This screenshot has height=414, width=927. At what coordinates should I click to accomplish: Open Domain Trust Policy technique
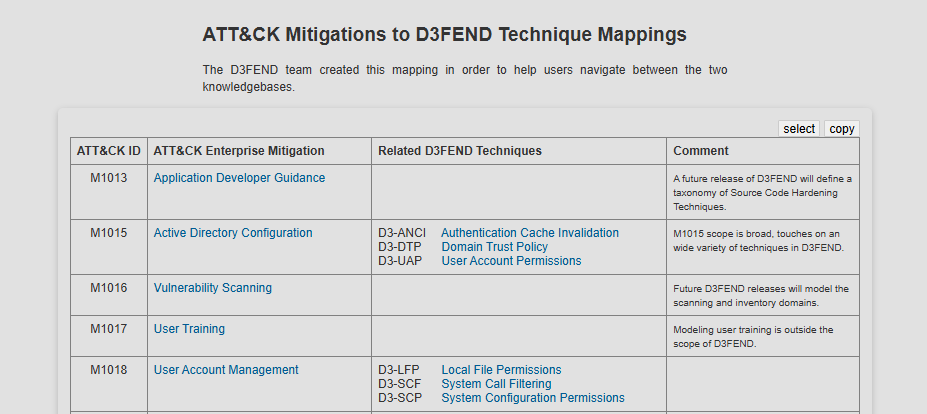[495, 247]
